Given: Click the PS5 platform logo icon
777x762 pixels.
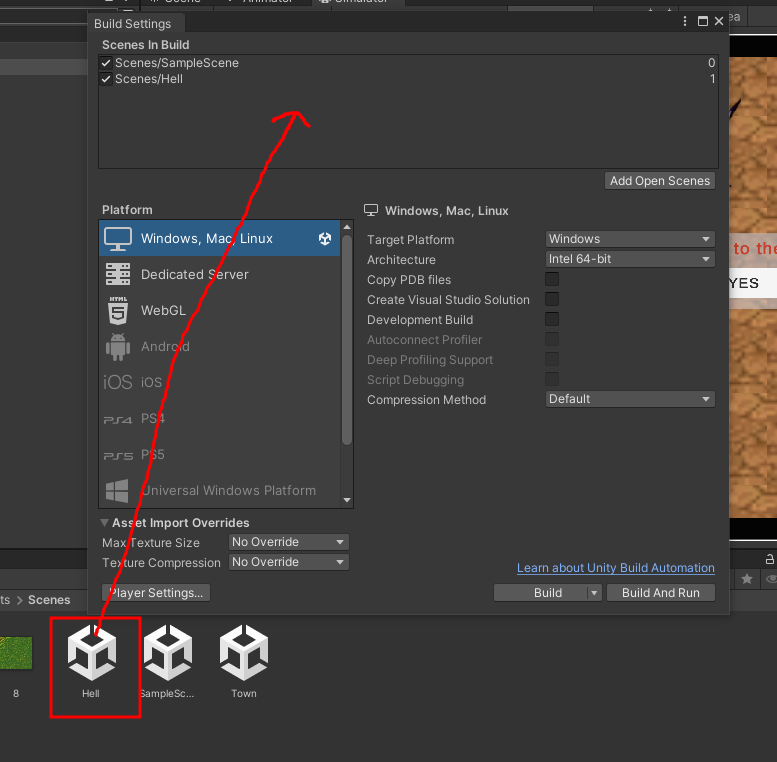Looking at the screenshot, I should click(x=118, y=456).
